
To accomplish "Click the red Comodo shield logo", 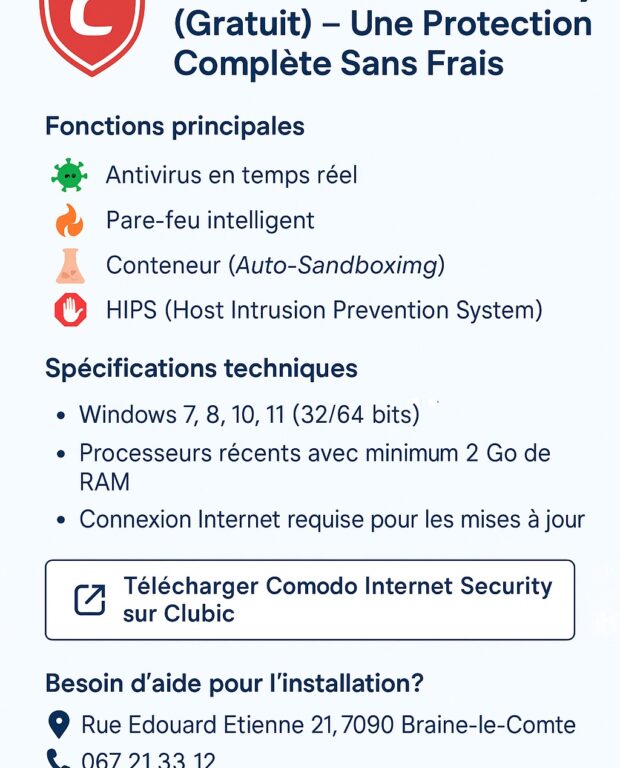I will coord(92,35).
